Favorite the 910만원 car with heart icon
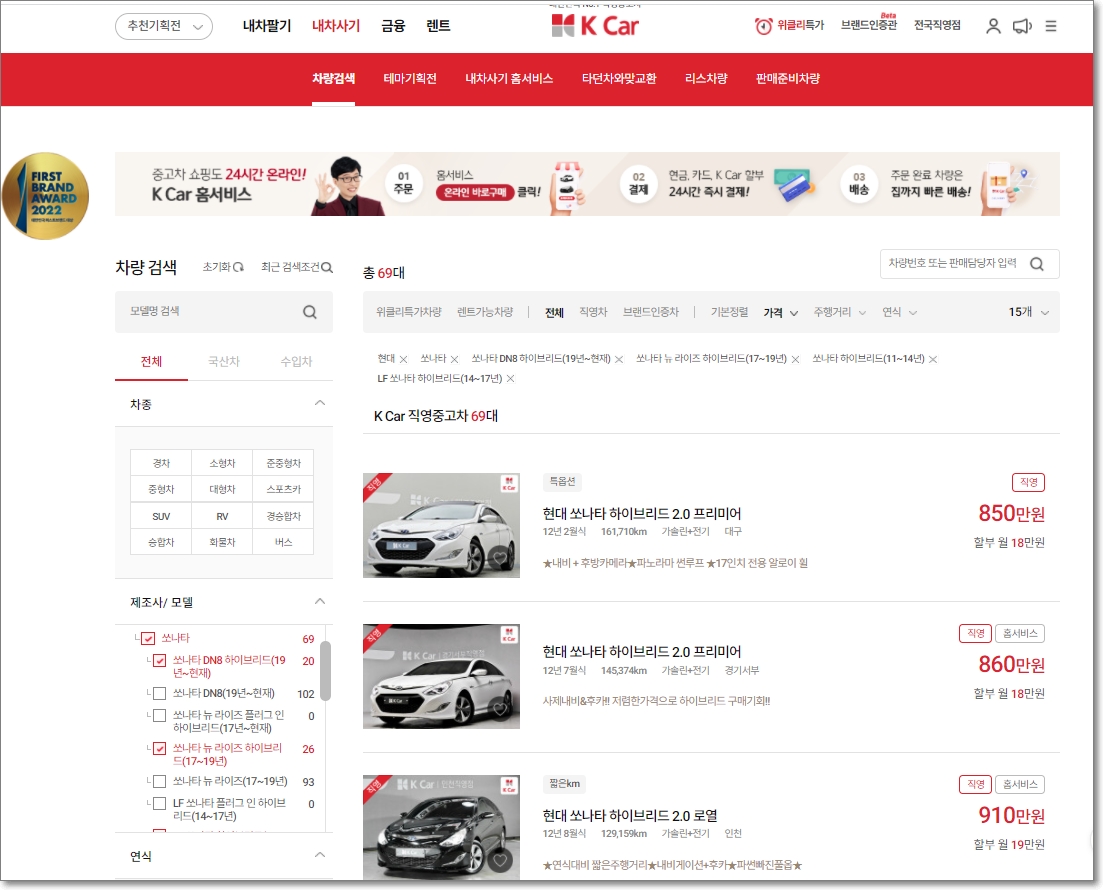Image resolution: width=1103 pixels, height=890 pixels. tap(500, 860)
